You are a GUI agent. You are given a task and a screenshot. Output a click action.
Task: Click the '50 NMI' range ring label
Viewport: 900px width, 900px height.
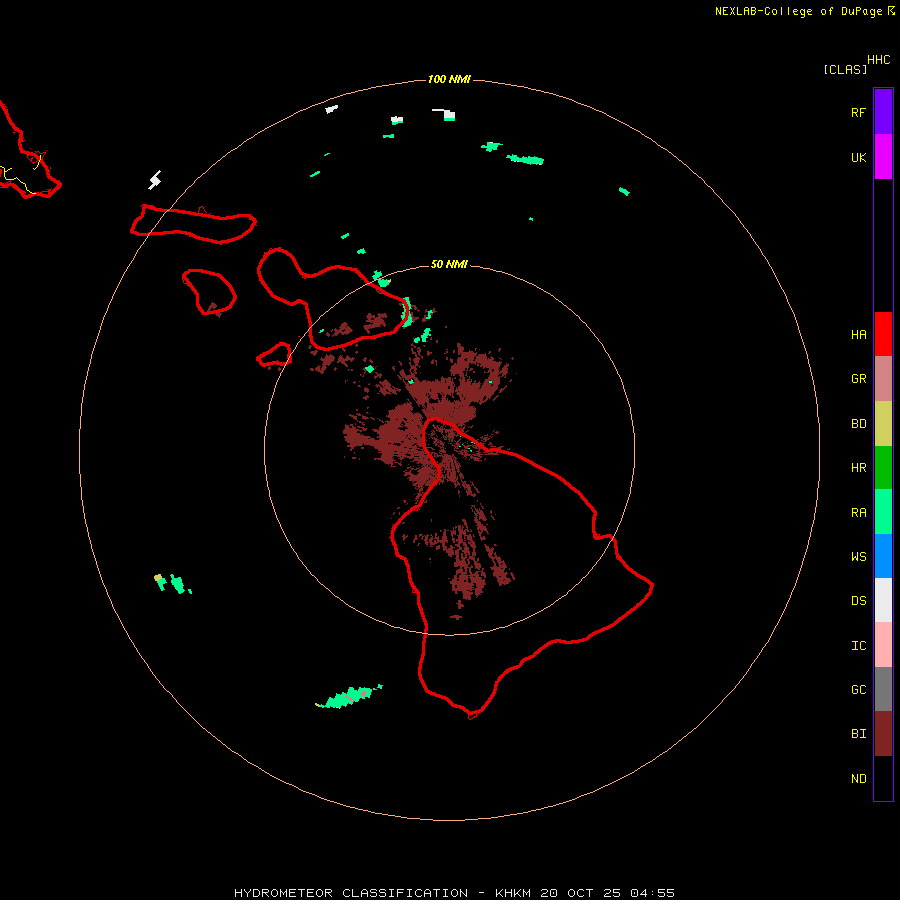[x=449, y=264]
